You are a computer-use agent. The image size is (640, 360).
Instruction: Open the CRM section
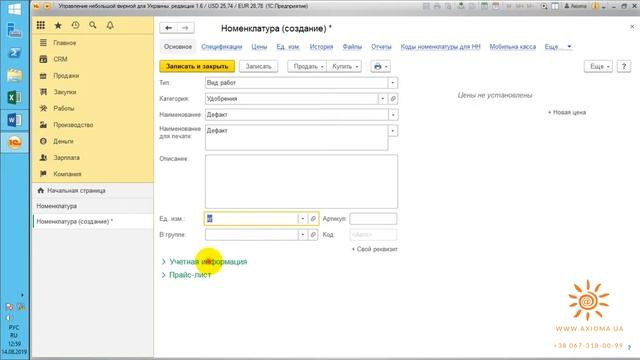[x=60, y=59]
